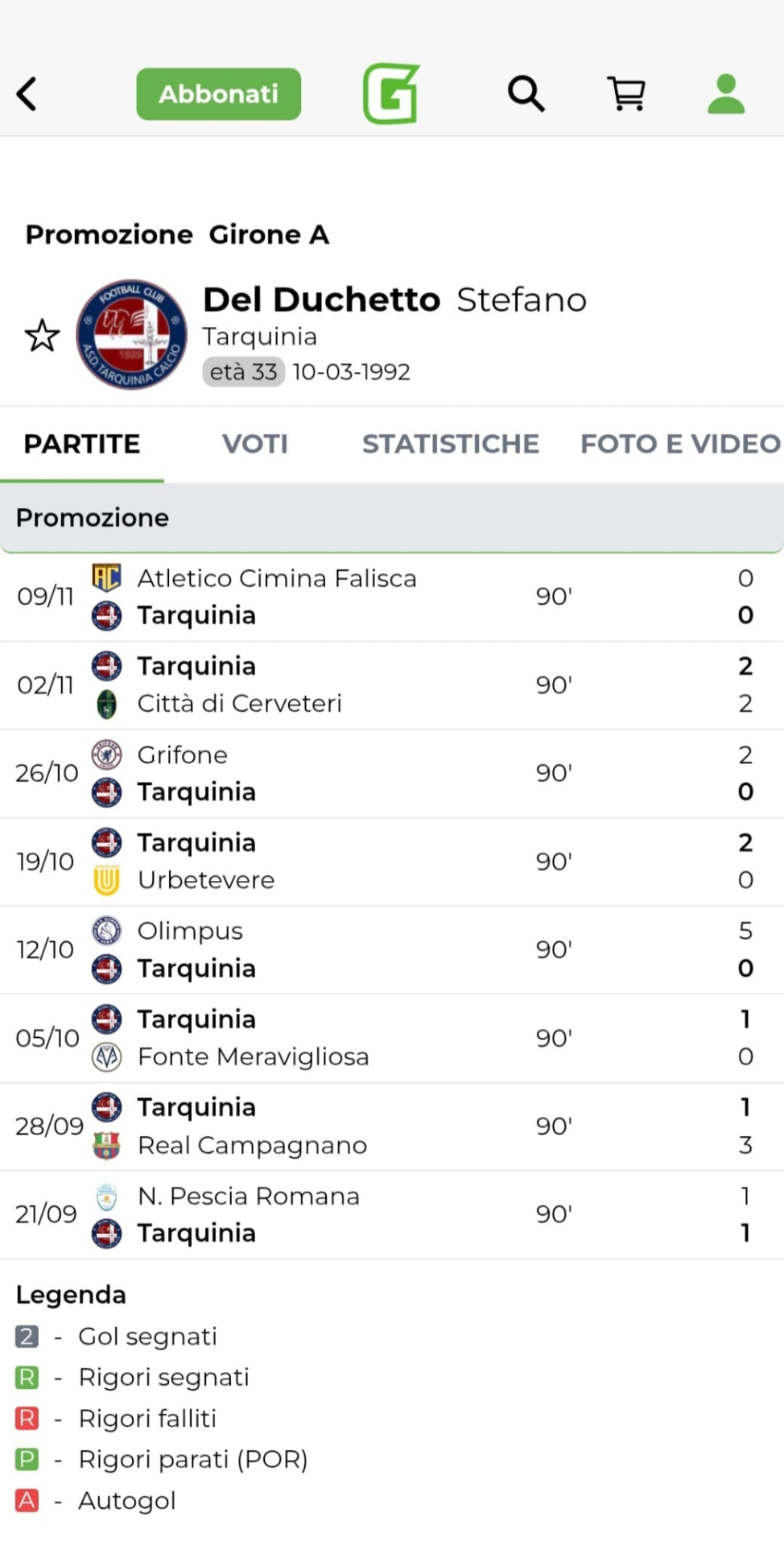Open the Città di Cerveteri team link
This screenshot has width=784, height=1546.
point(239,704)
